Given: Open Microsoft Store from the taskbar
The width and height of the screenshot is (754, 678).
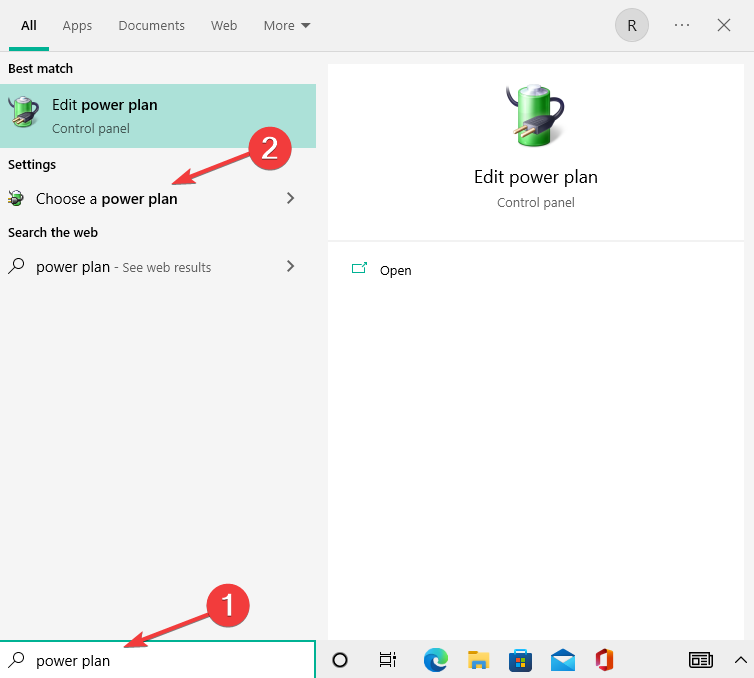Looking at the screenshot, I should [520, 660].
